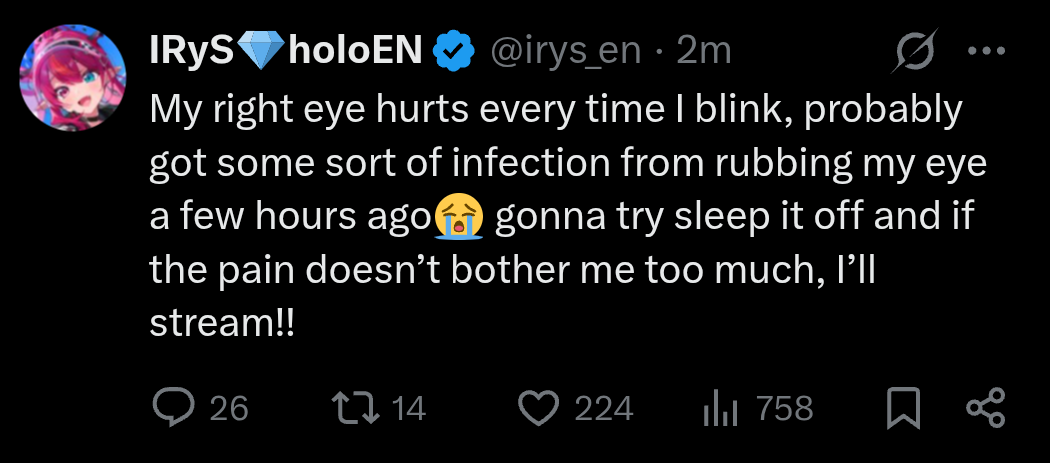Click the reply count showing 26

230,408
